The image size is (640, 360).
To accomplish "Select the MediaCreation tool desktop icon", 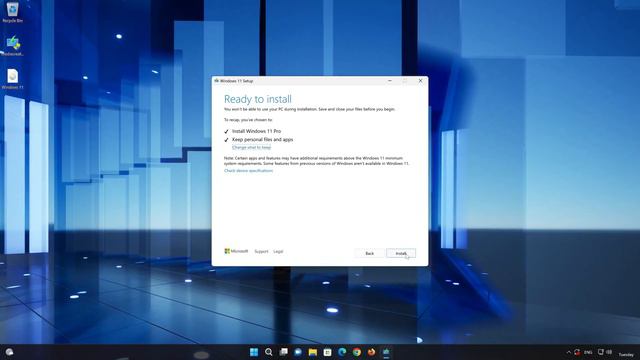I will point(12,45).
